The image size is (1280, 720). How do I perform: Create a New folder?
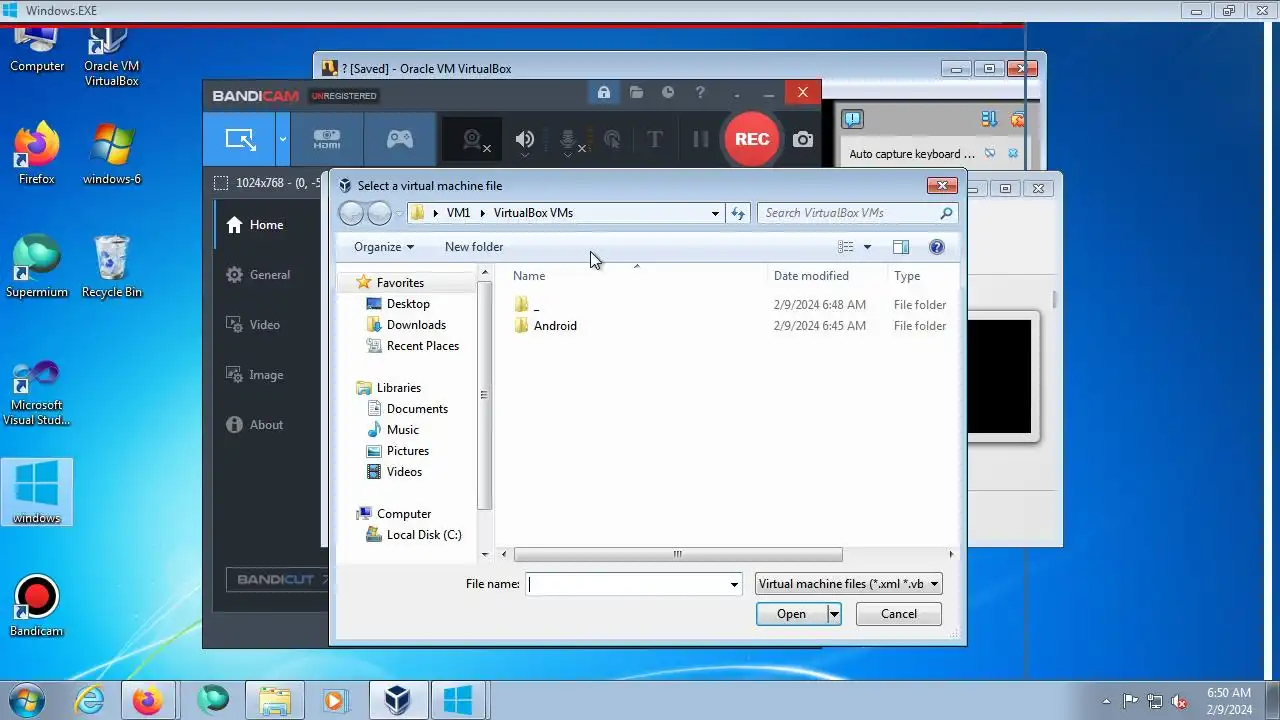[474, 247]
